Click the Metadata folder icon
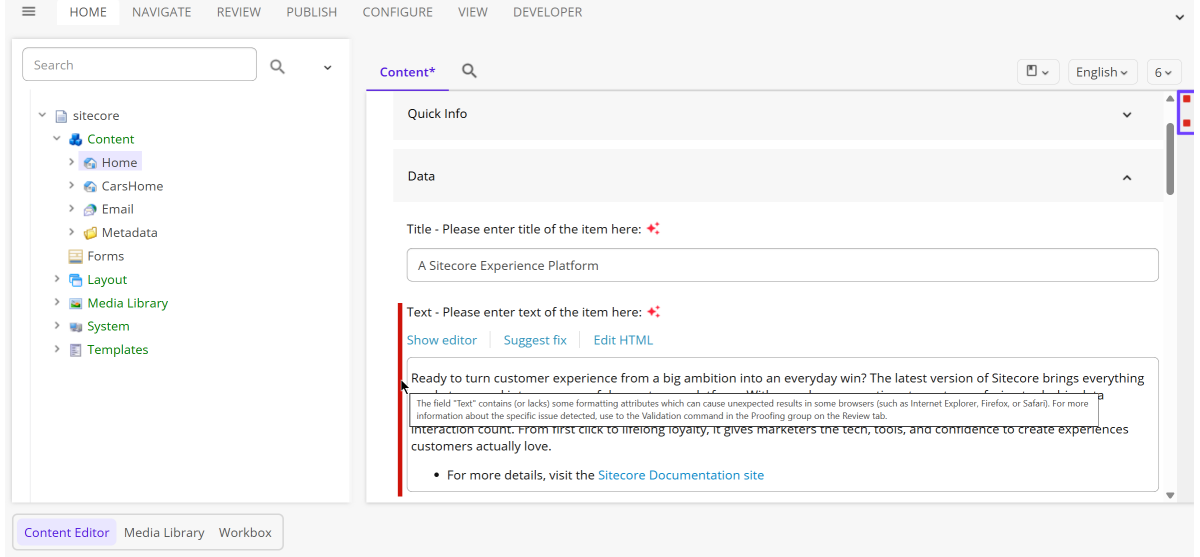Screen dimensions: 1200x557 click(x=90, y=233)
